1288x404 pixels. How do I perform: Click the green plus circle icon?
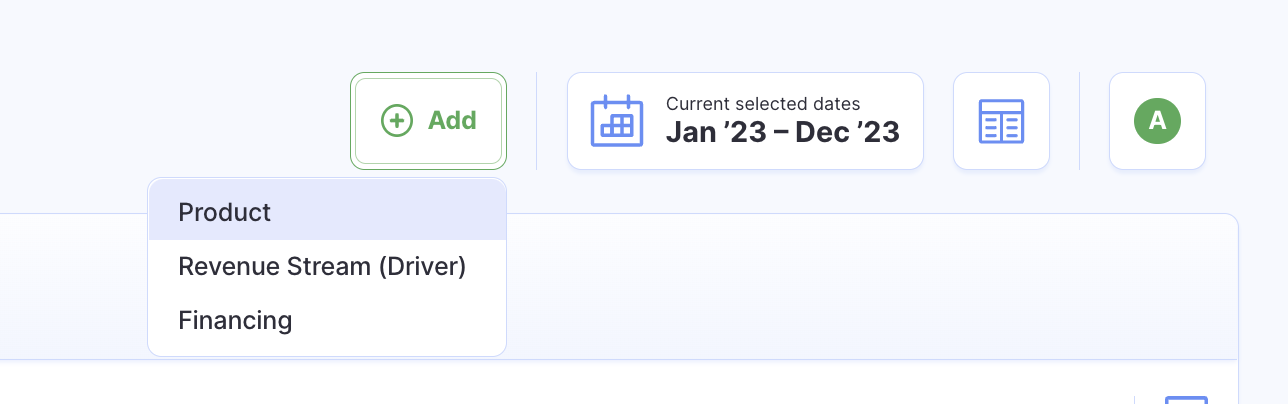[397, 121]
